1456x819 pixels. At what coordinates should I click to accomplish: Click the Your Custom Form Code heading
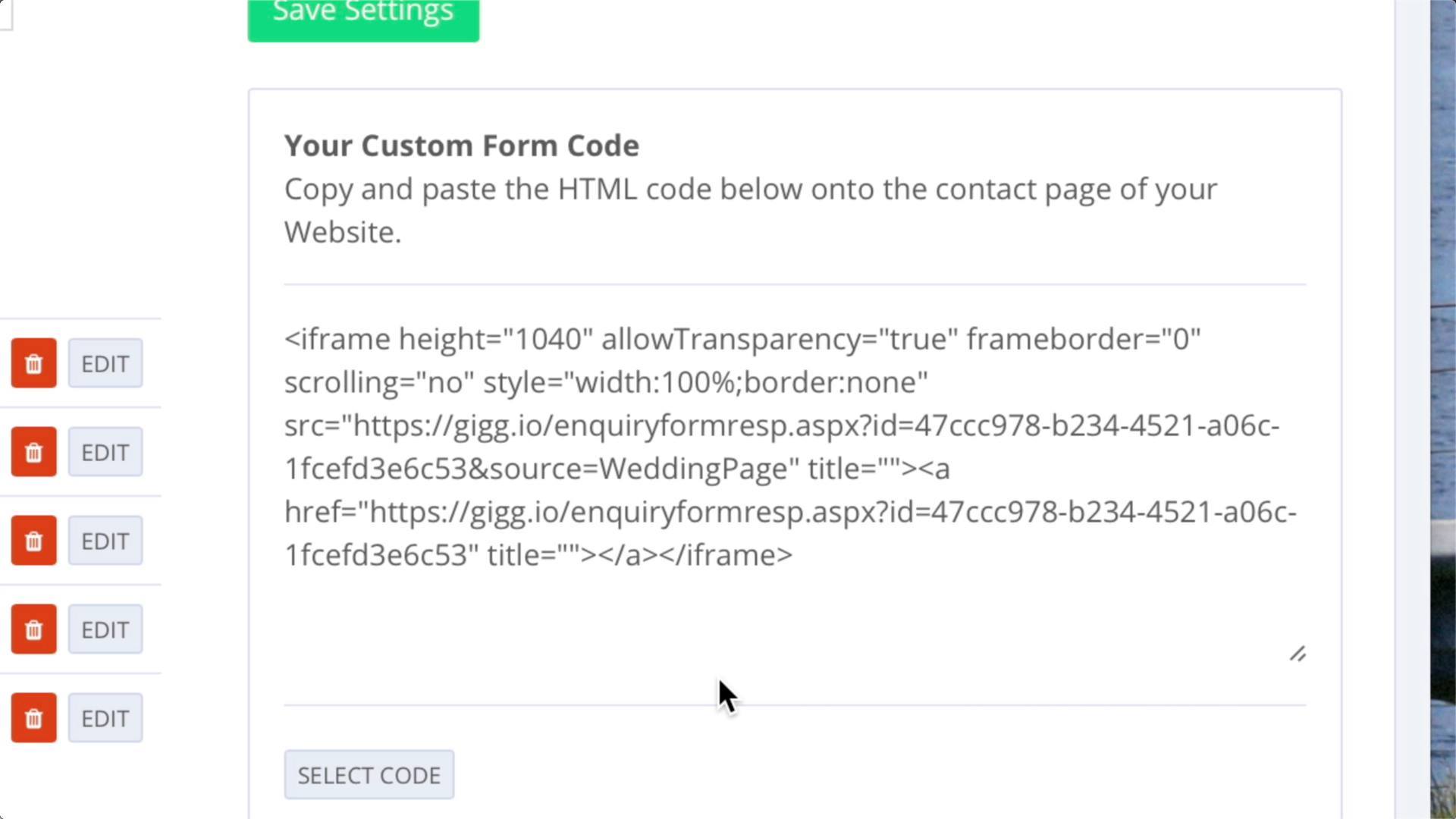pos(462,146)
